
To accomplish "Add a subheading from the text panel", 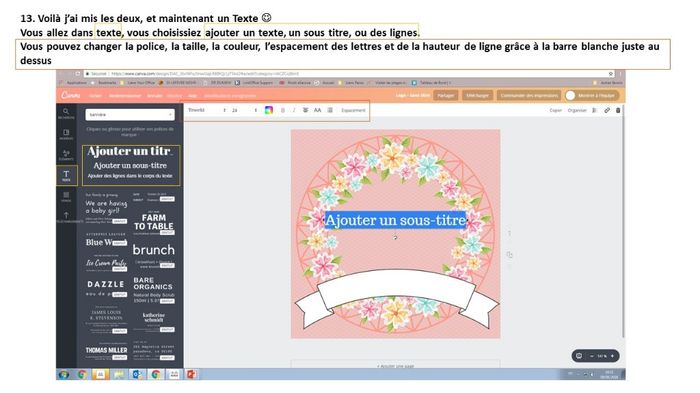I will (x=130, y=165).
